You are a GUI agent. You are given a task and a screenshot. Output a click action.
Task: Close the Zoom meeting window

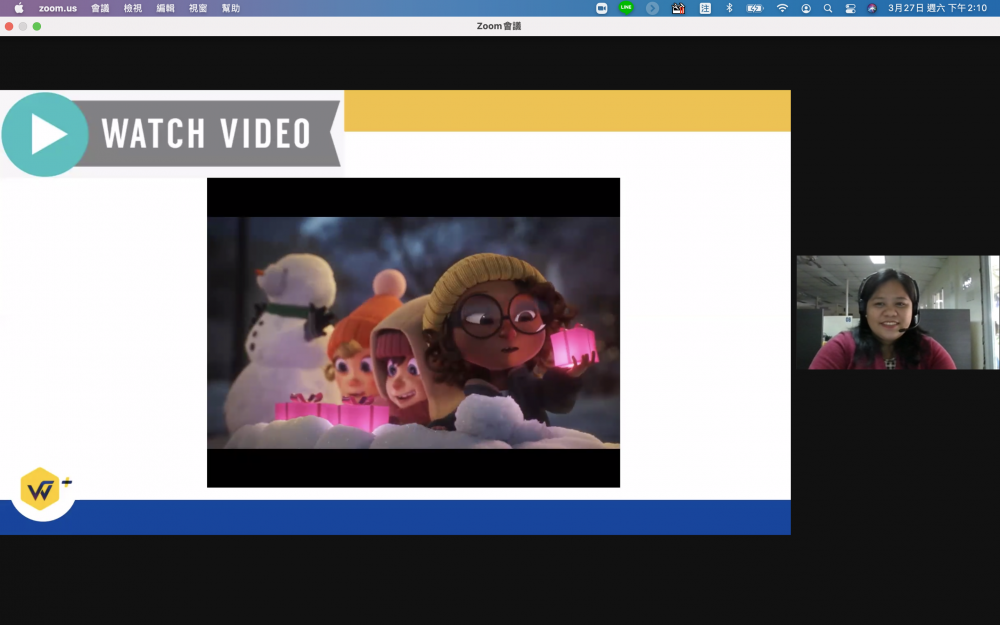(9, 26)
